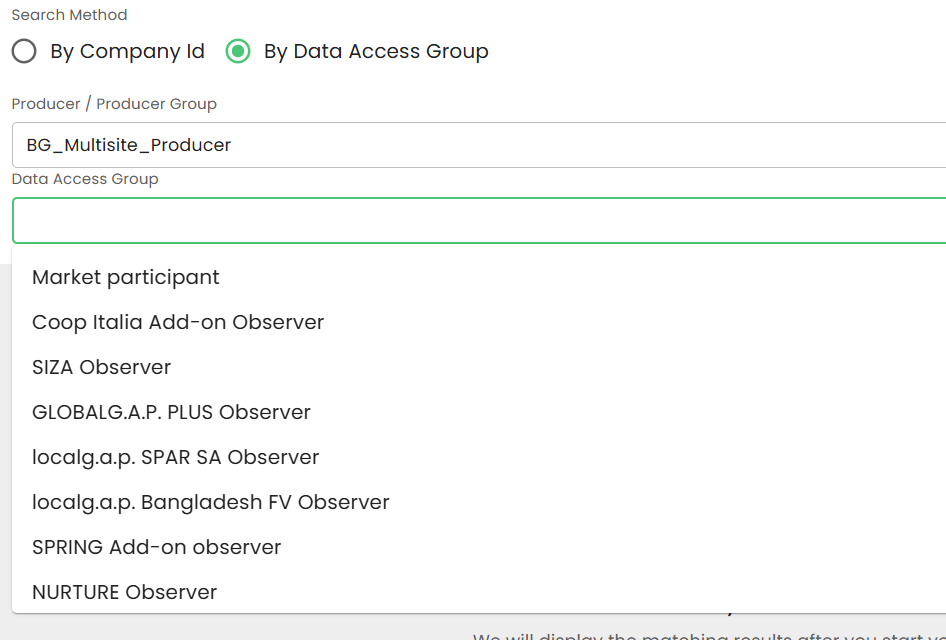Click the matching results message text
Screen dimensions: 946x640
[700, 634]
